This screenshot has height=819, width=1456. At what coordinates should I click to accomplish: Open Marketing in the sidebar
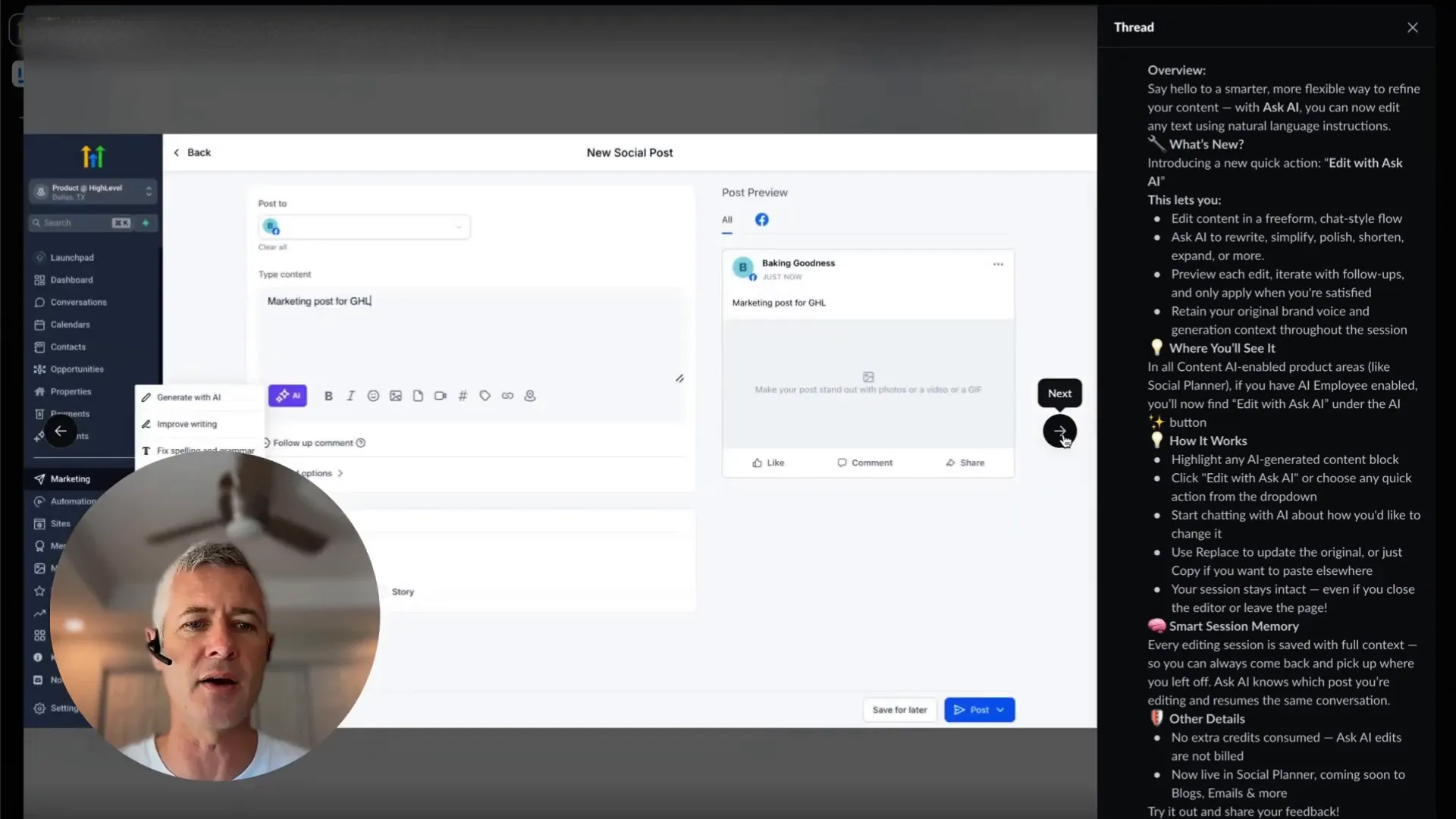point(70,479)
